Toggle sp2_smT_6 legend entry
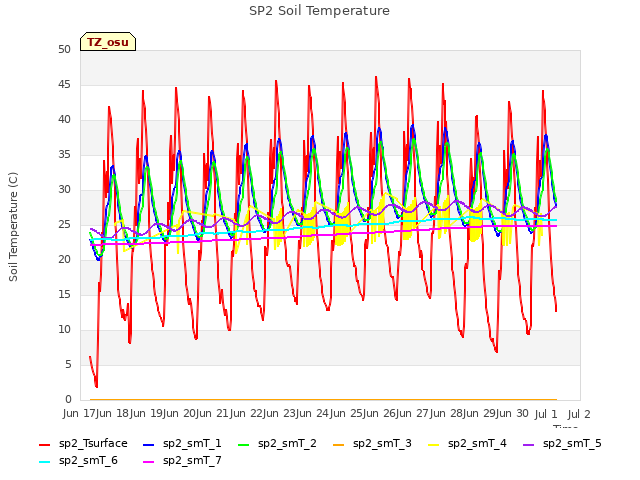 pyautogui.click(x=78, y=460)
